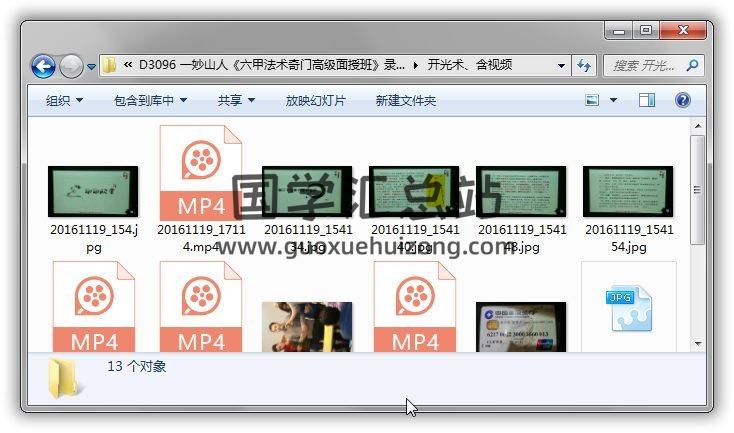Select thumbnail of 20161119_154148.jpg
Screen dimensions: 734x433
(521, 191)
